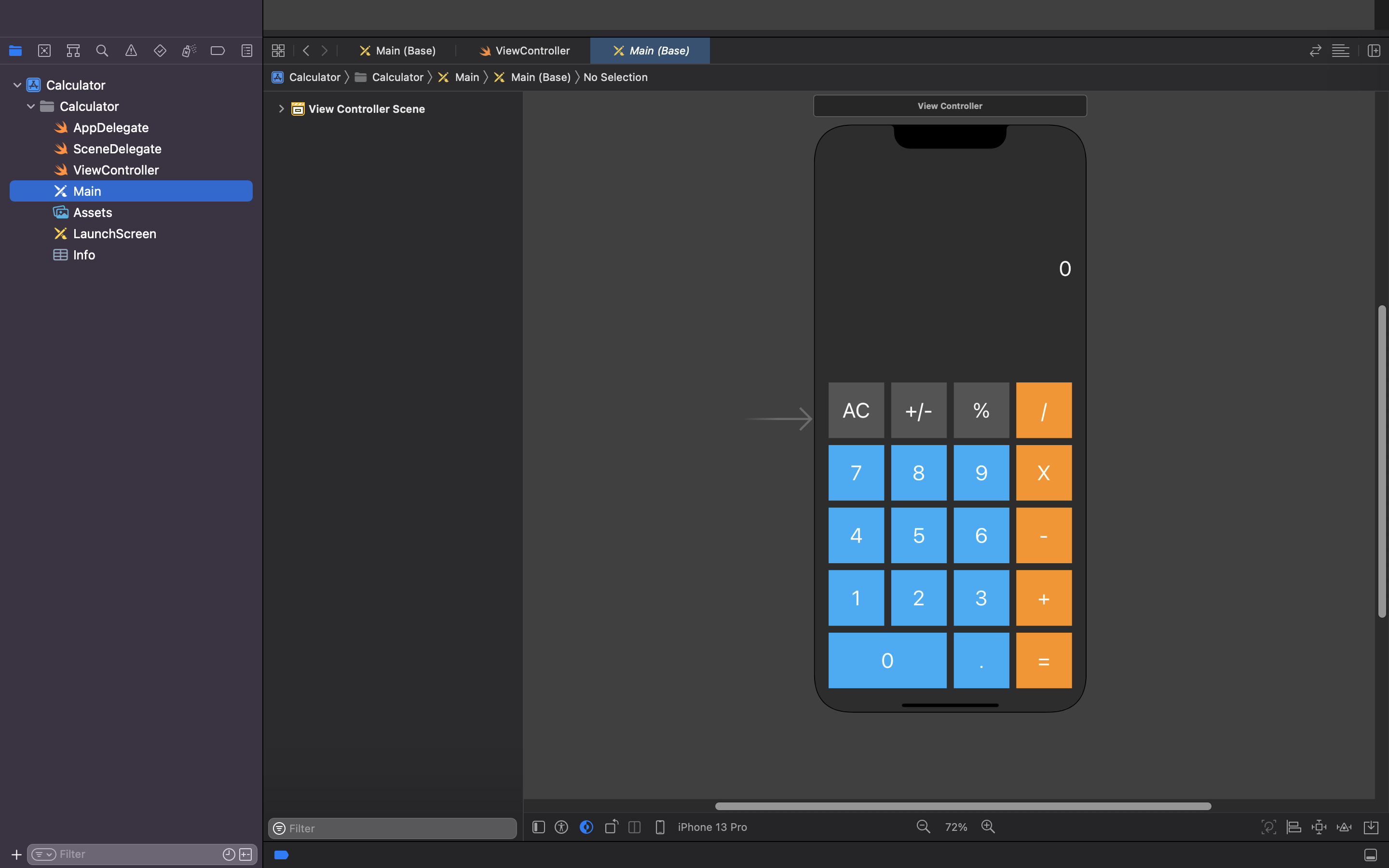Viewport: 1389px width, 868px height.
Task: Open the Find navigator search icon
Action: coord(102,51)
